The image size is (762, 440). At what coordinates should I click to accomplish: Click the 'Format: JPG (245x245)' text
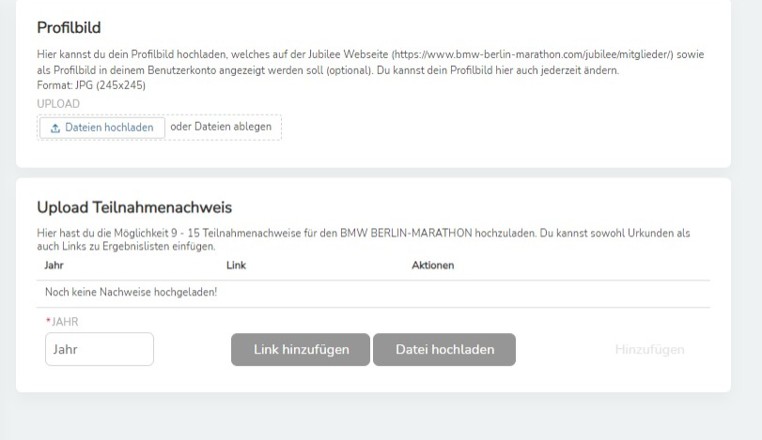click(x=91, y=86)
